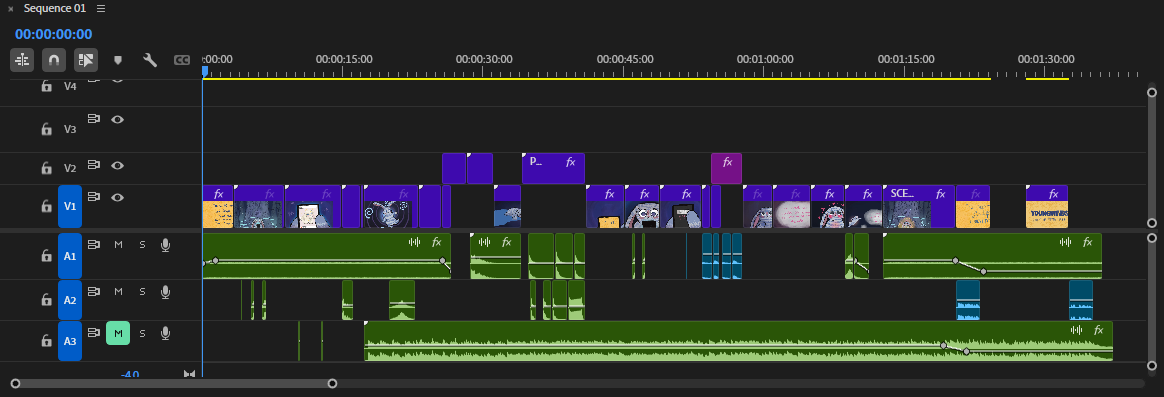Click the icon beside the -40 value
Image resolution: width=1164 pixels, height=397 pixels.
[189, 374]
